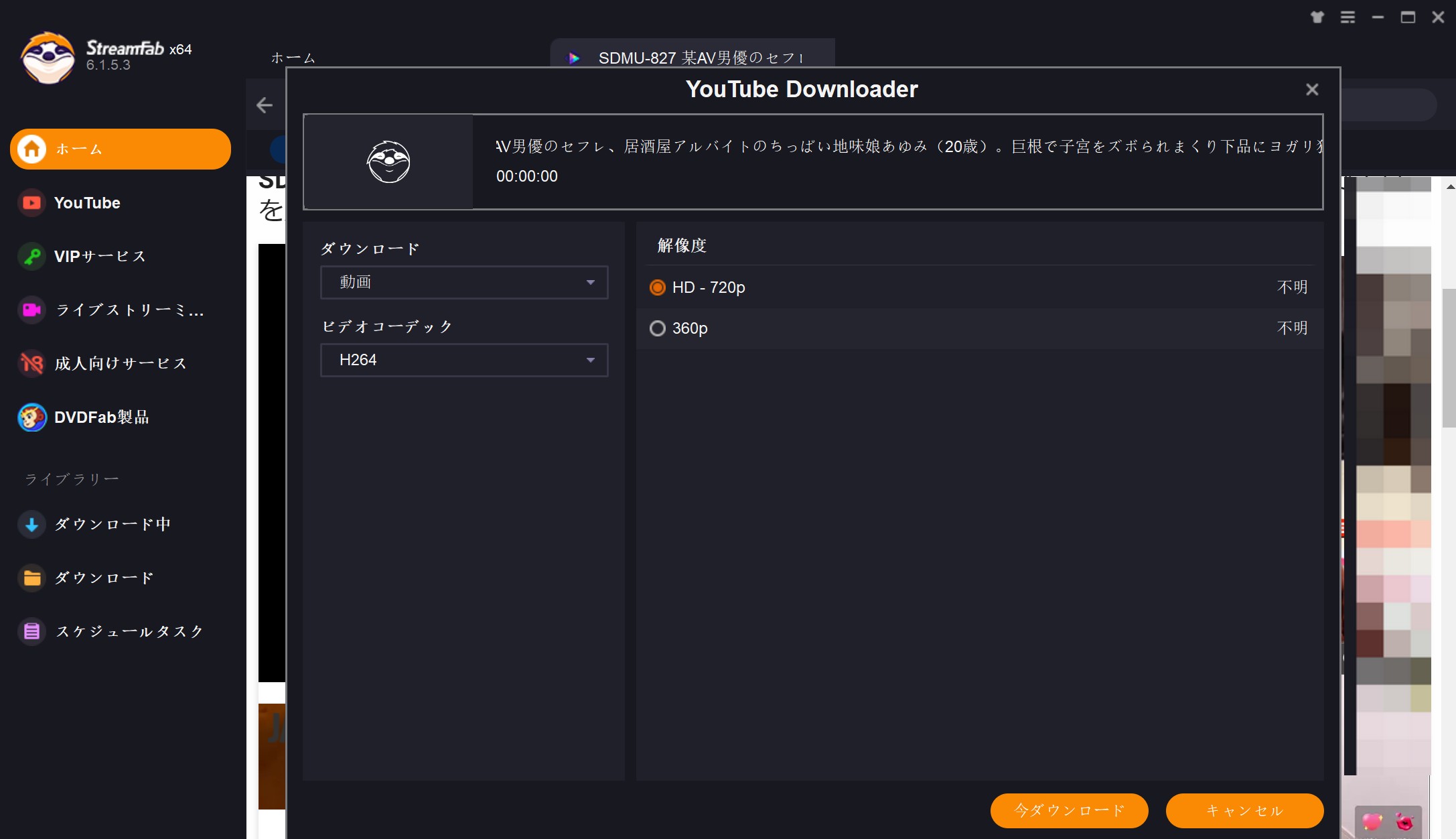Click the video title text in dialog
Screen dimensions: 1456x839
point(909,146)
